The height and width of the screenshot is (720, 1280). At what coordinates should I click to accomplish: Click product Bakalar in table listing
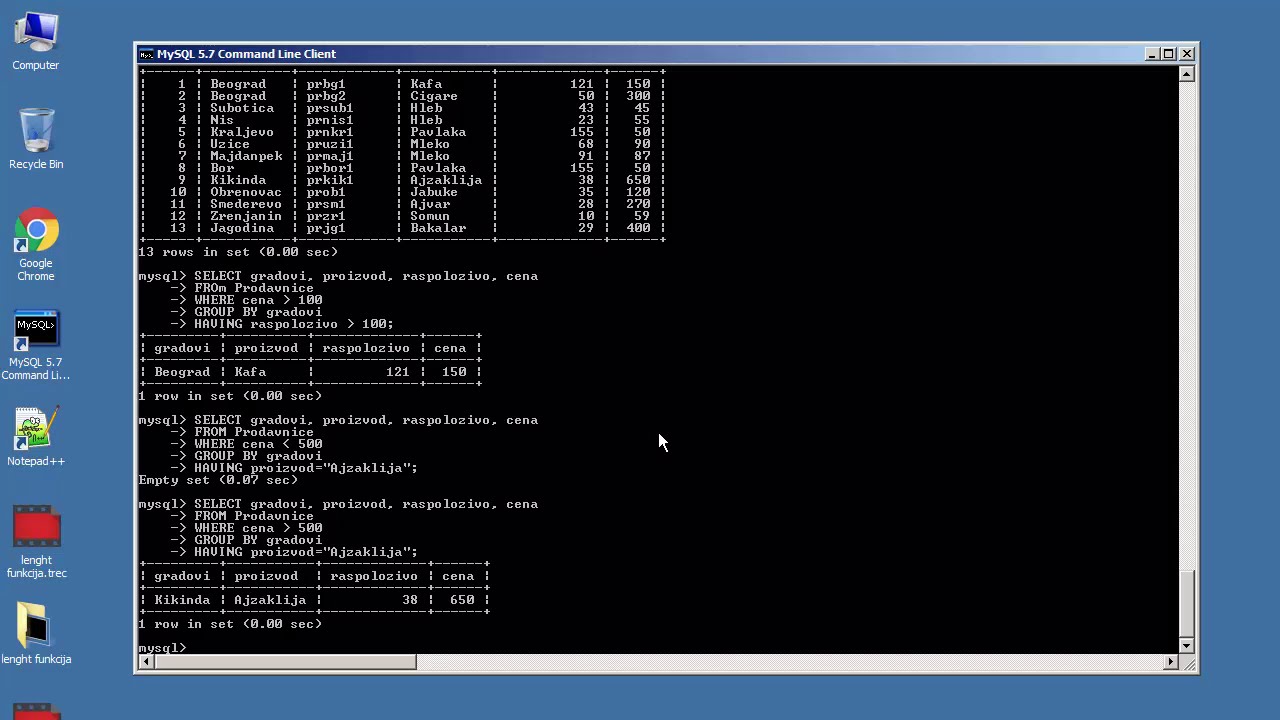click(x=438, y=228)
